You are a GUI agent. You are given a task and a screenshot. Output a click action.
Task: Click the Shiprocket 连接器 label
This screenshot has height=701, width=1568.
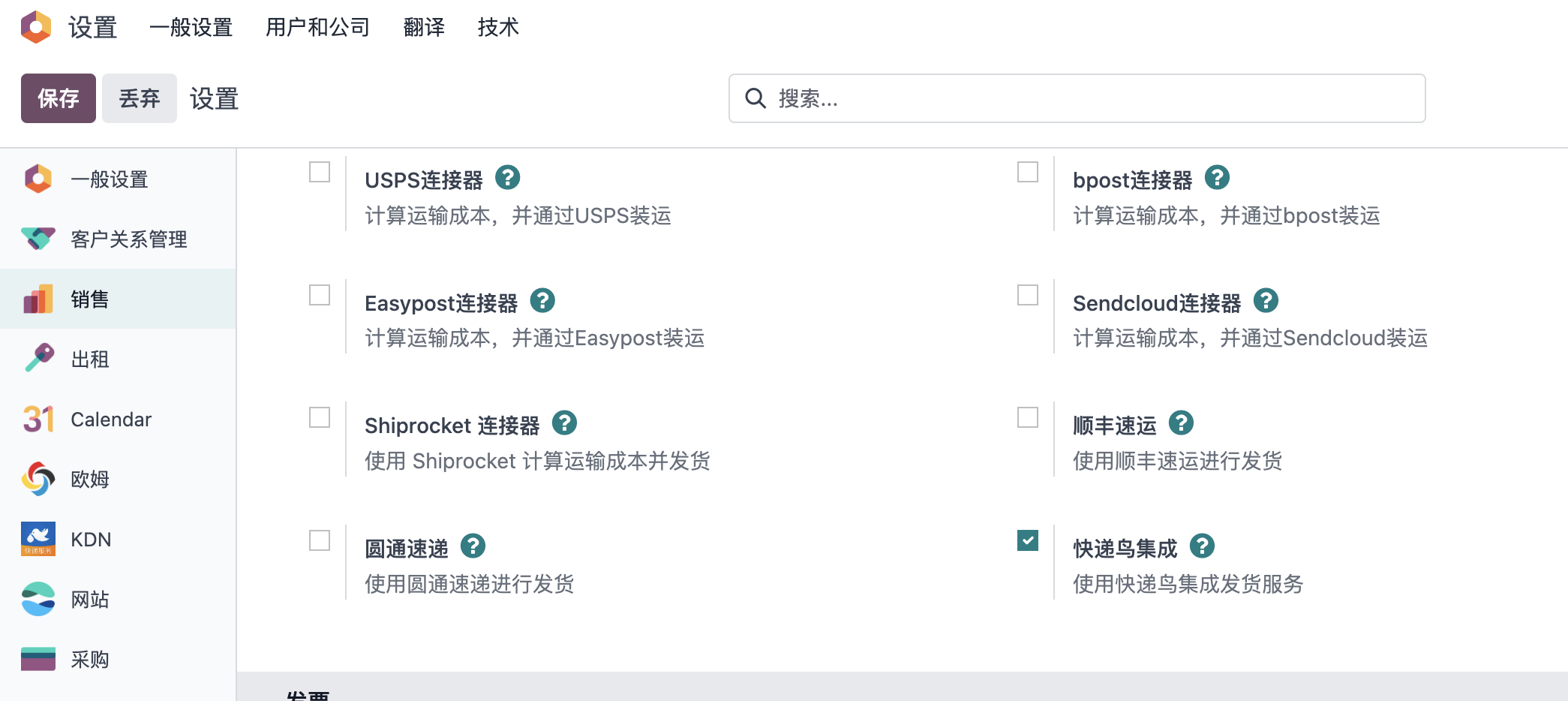pos(452,426)
